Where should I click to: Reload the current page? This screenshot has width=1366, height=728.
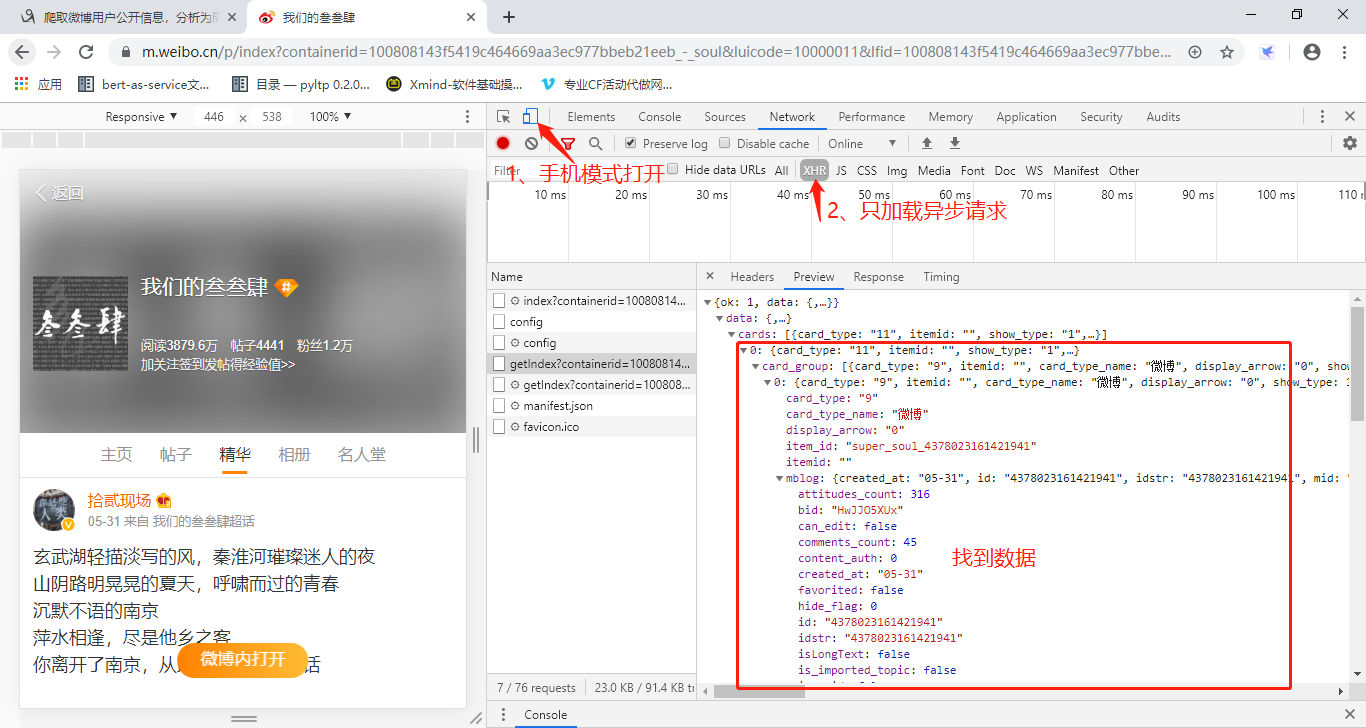click(x=86, y=52)
